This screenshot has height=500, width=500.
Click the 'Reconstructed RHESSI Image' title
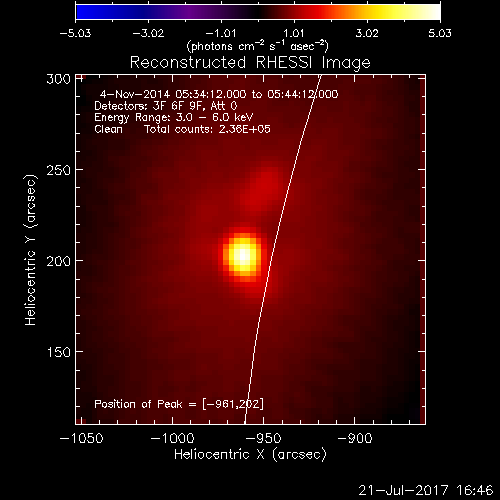point(250,62)
